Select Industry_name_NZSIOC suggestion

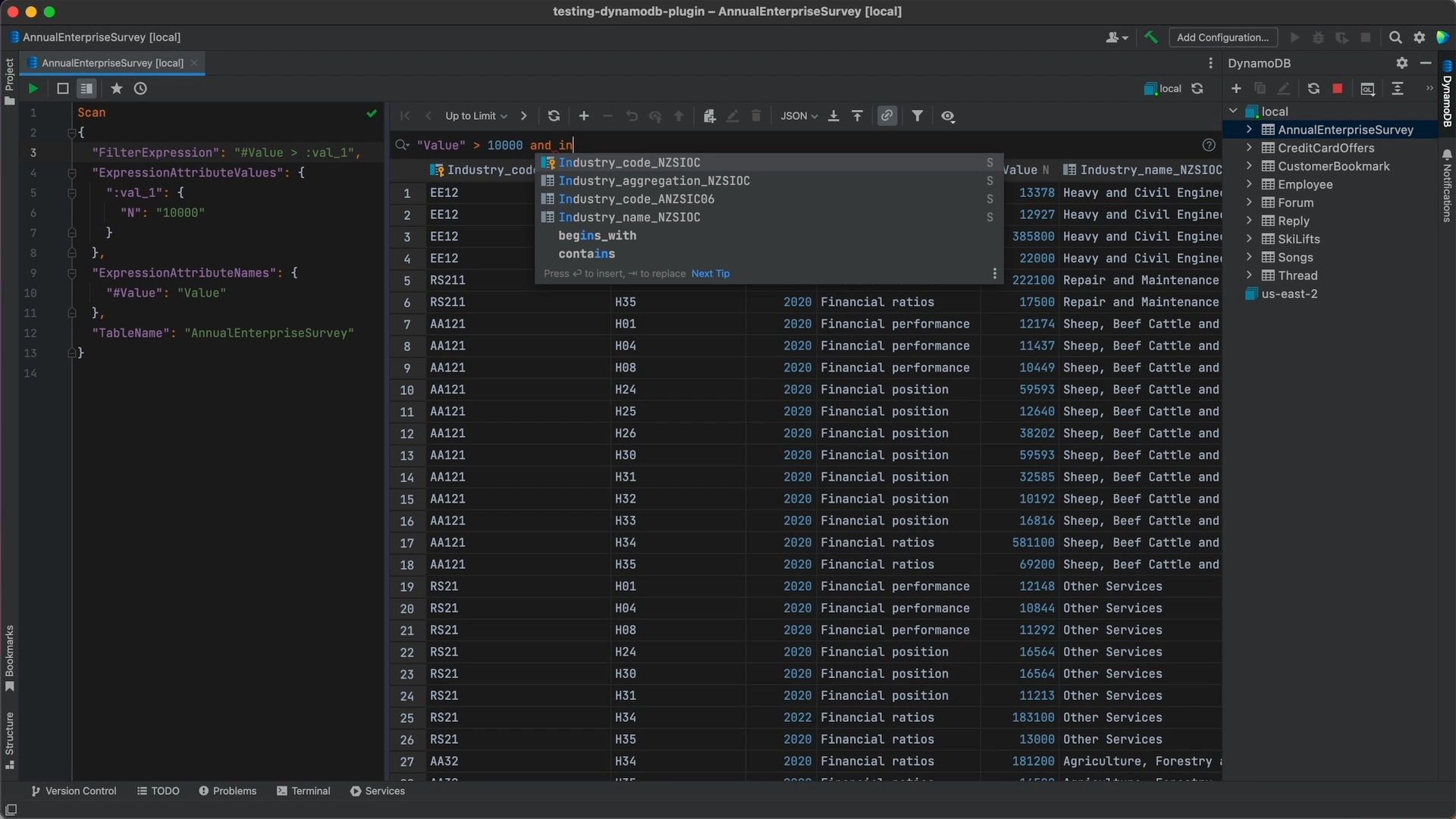pos(769,218)
